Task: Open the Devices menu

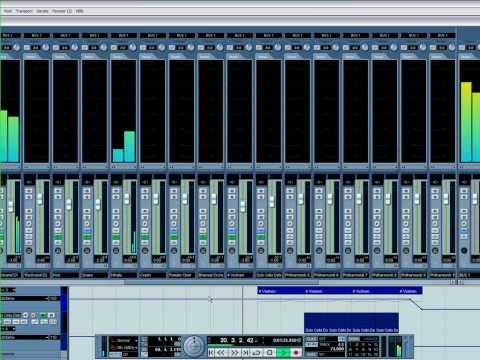Action: (x=42, y=11)
